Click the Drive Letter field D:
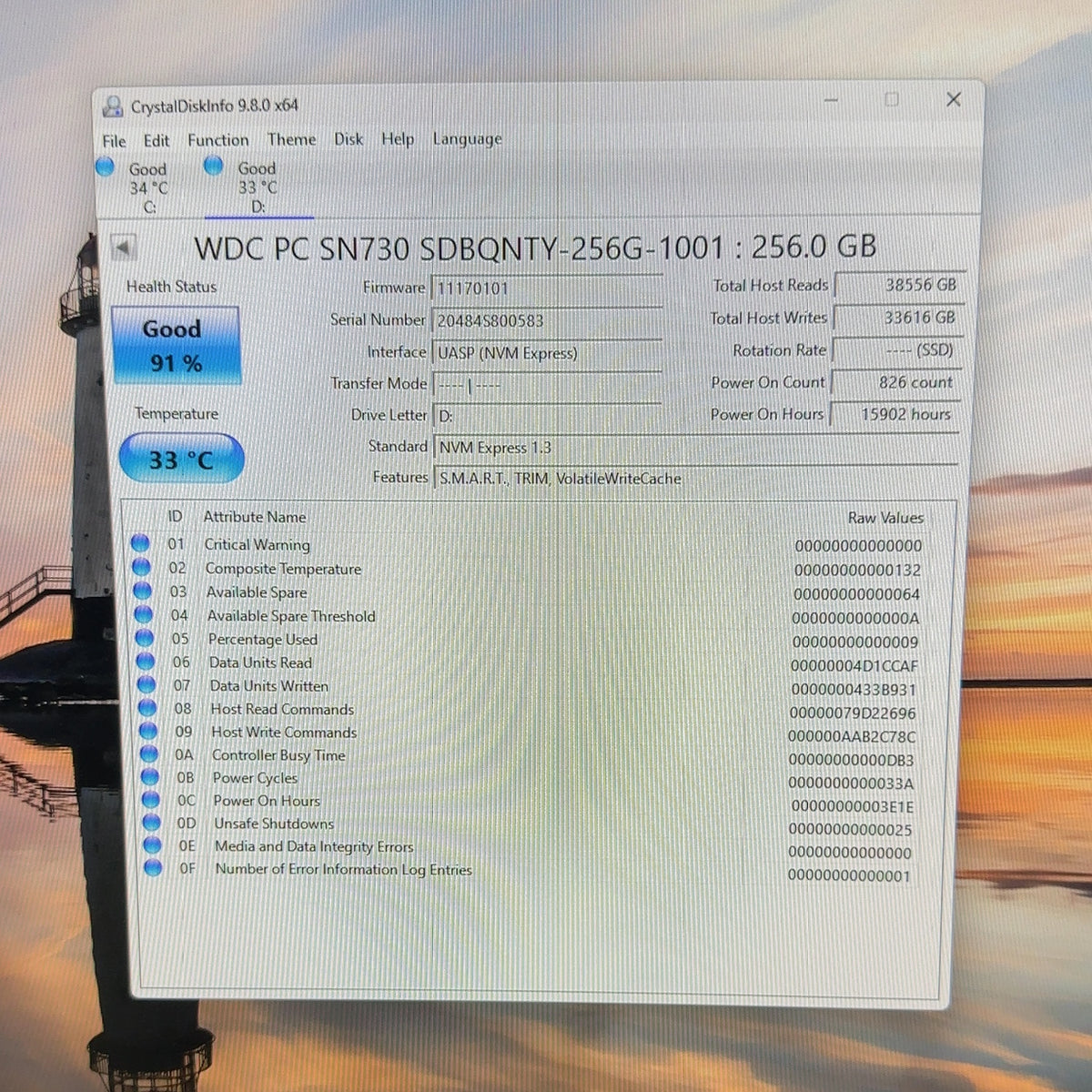The image size is (1092, 1092). [x=548, y=416]
